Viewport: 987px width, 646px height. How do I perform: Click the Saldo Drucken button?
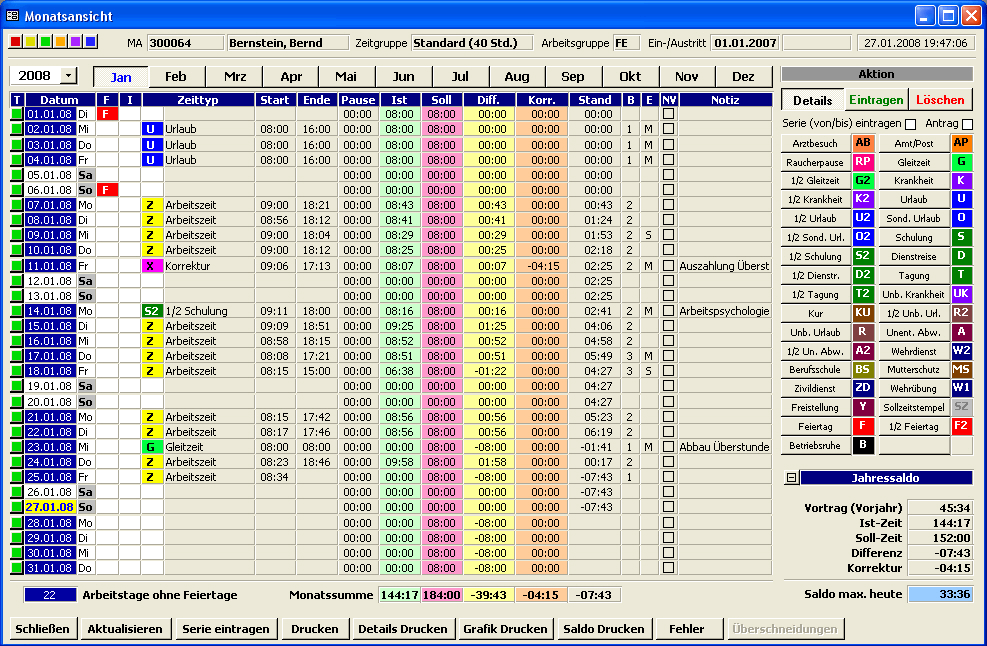tap(604, 628)
